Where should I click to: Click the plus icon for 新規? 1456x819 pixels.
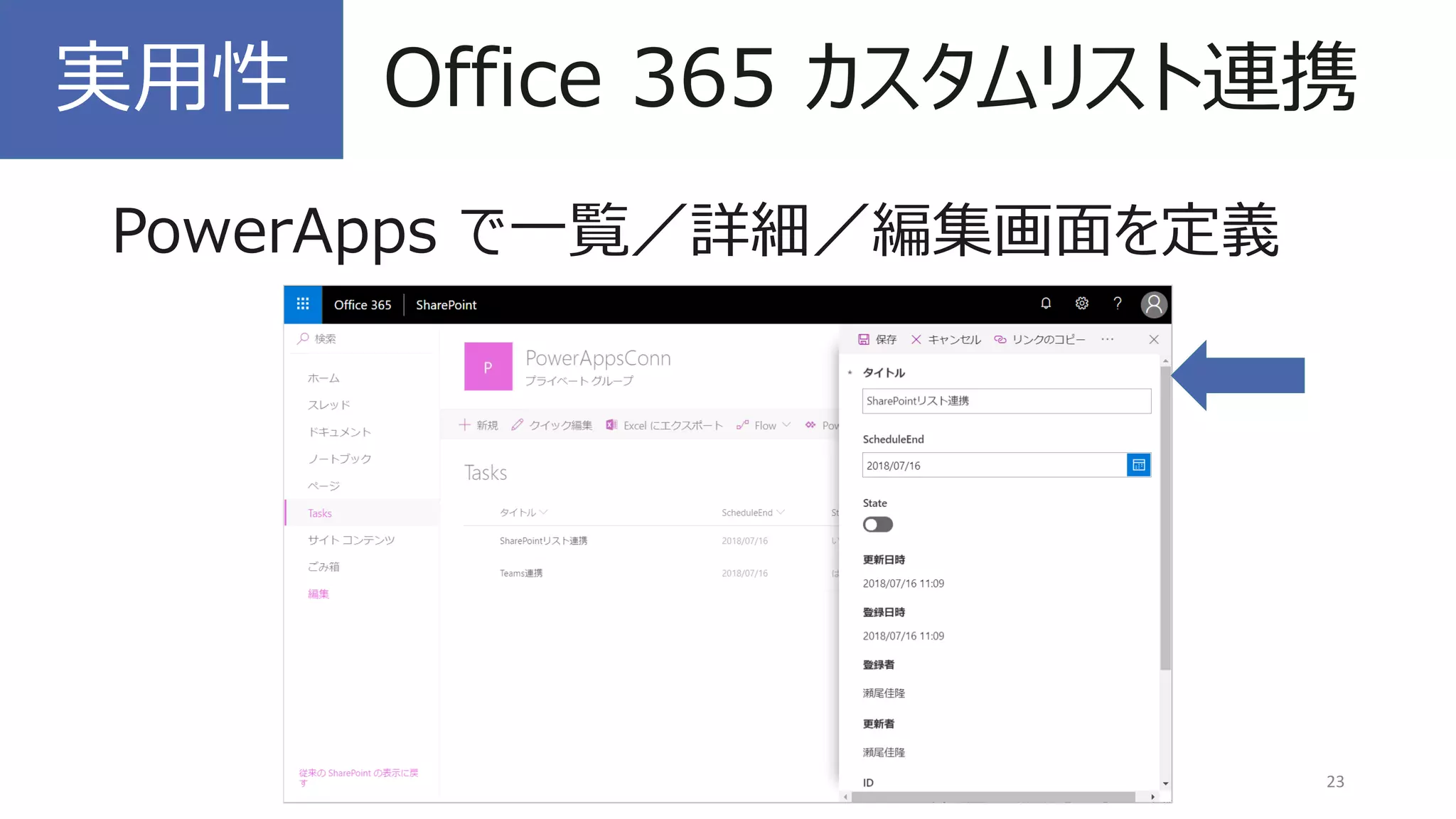pyautogui.click(x=465, y=425)
